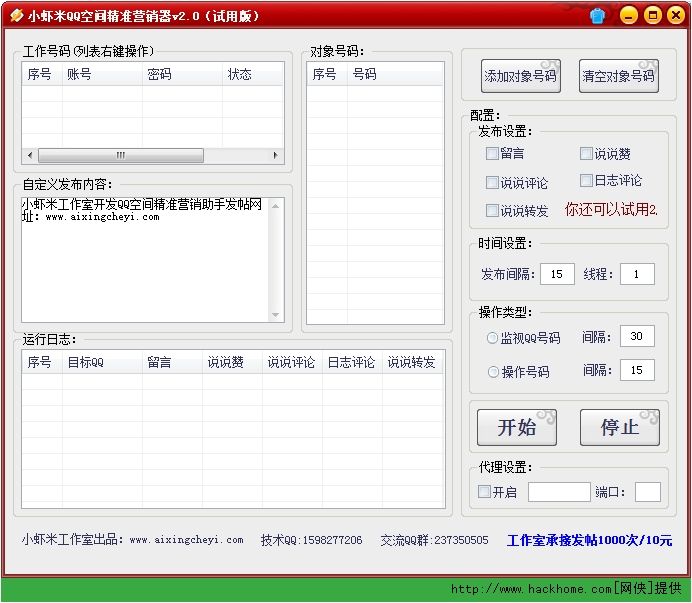Click the 端口 port input field

click(647, 492)
